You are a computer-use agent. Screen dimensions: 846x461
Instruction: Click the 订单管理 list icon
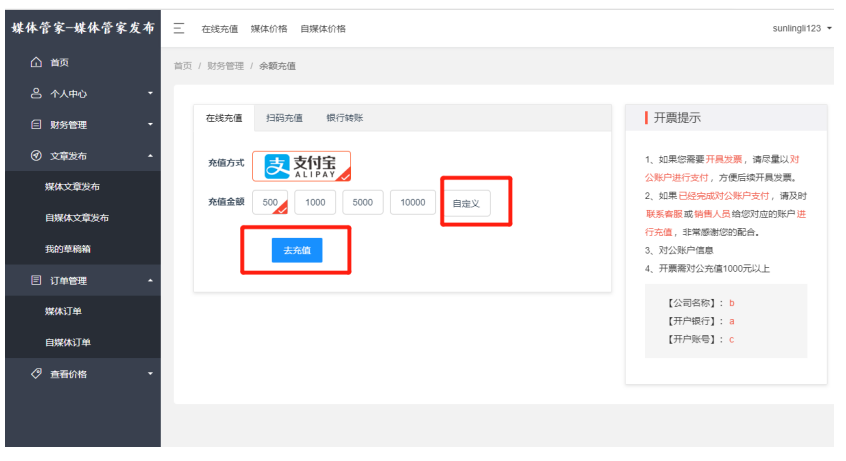tap(36, 281)
